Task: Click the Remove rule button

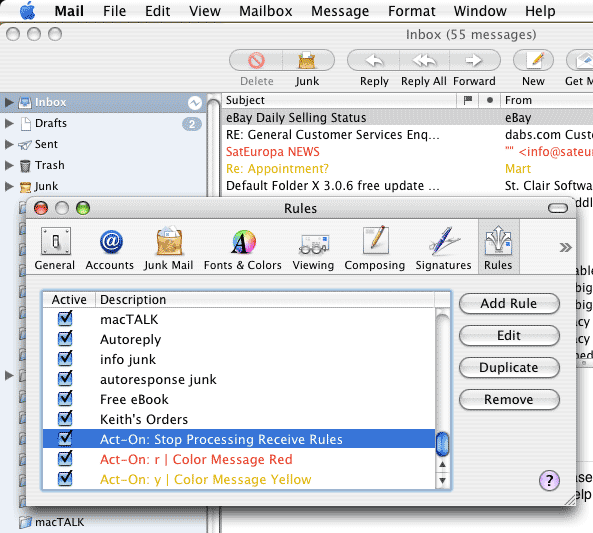Action: [509, 400]
